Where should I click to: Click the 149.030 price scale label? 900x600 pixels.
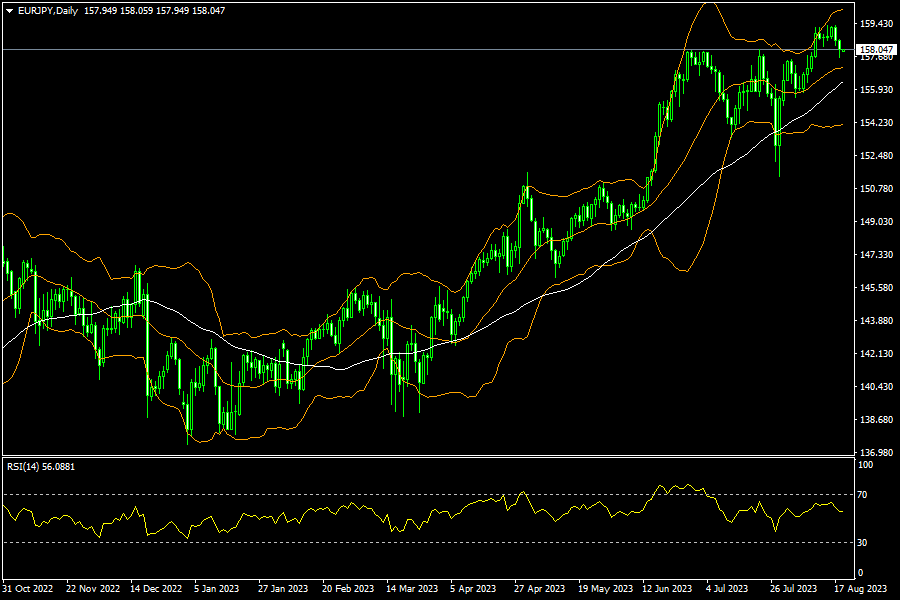[876, 222]
